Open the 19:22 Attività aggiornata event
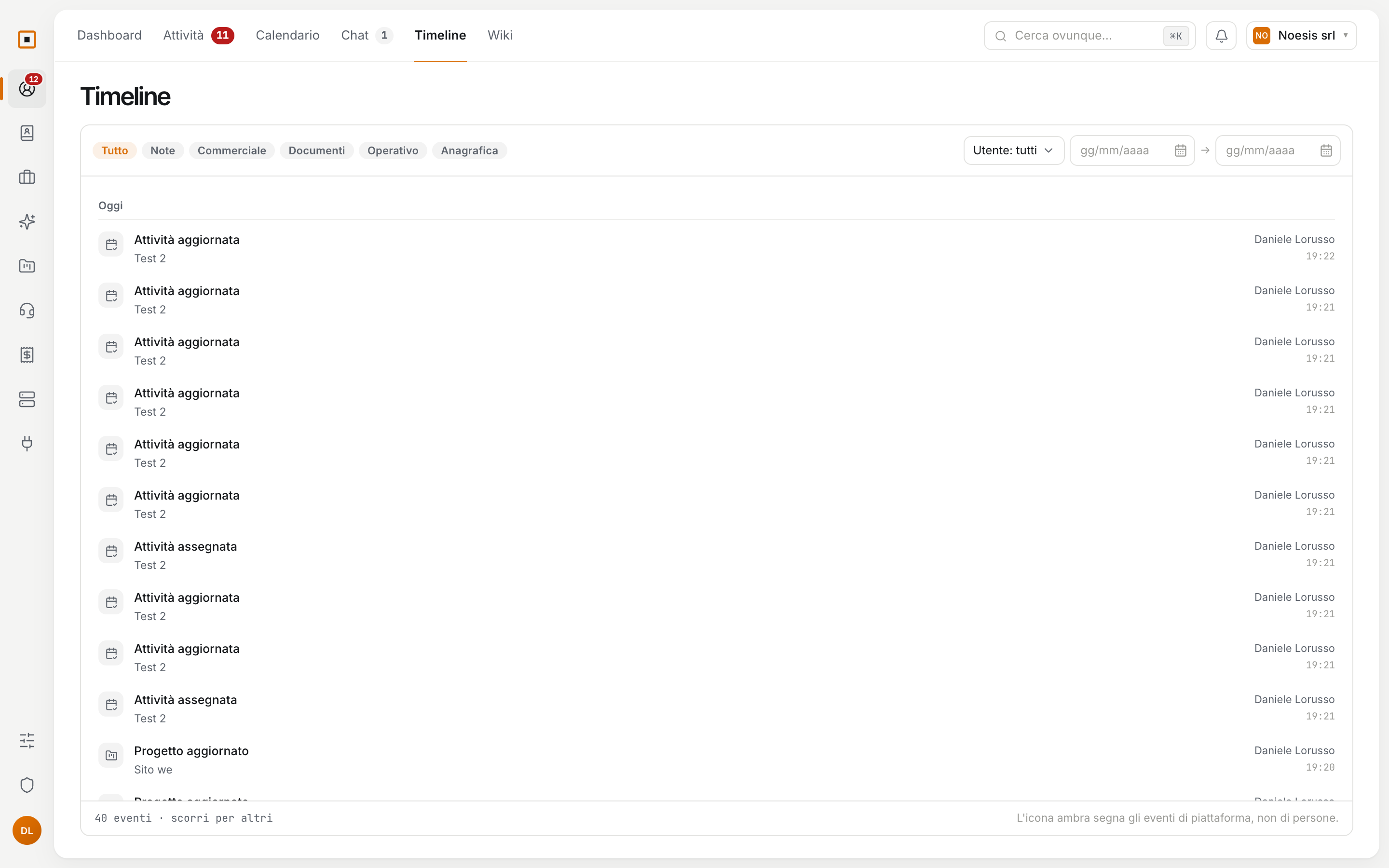 716,248
